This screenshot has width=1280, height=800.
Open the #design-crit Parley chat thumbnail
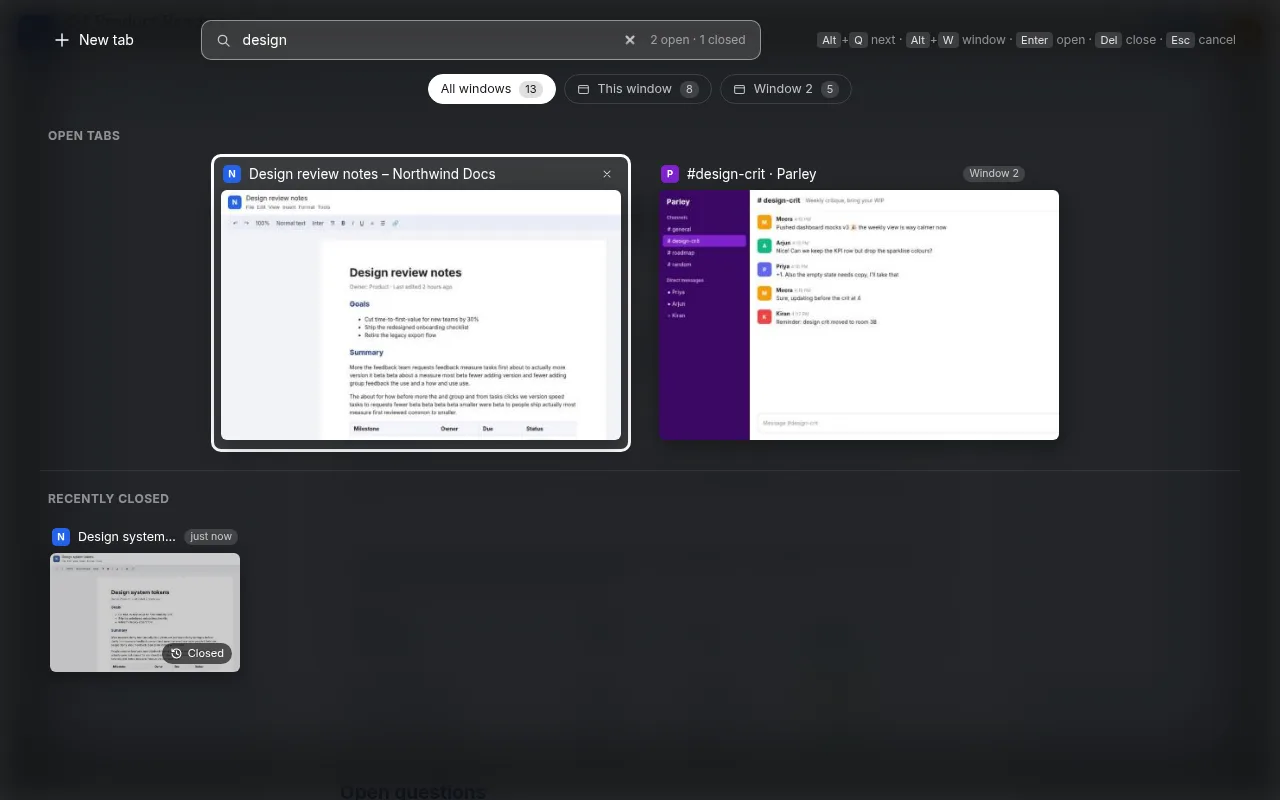pos(859,315)
